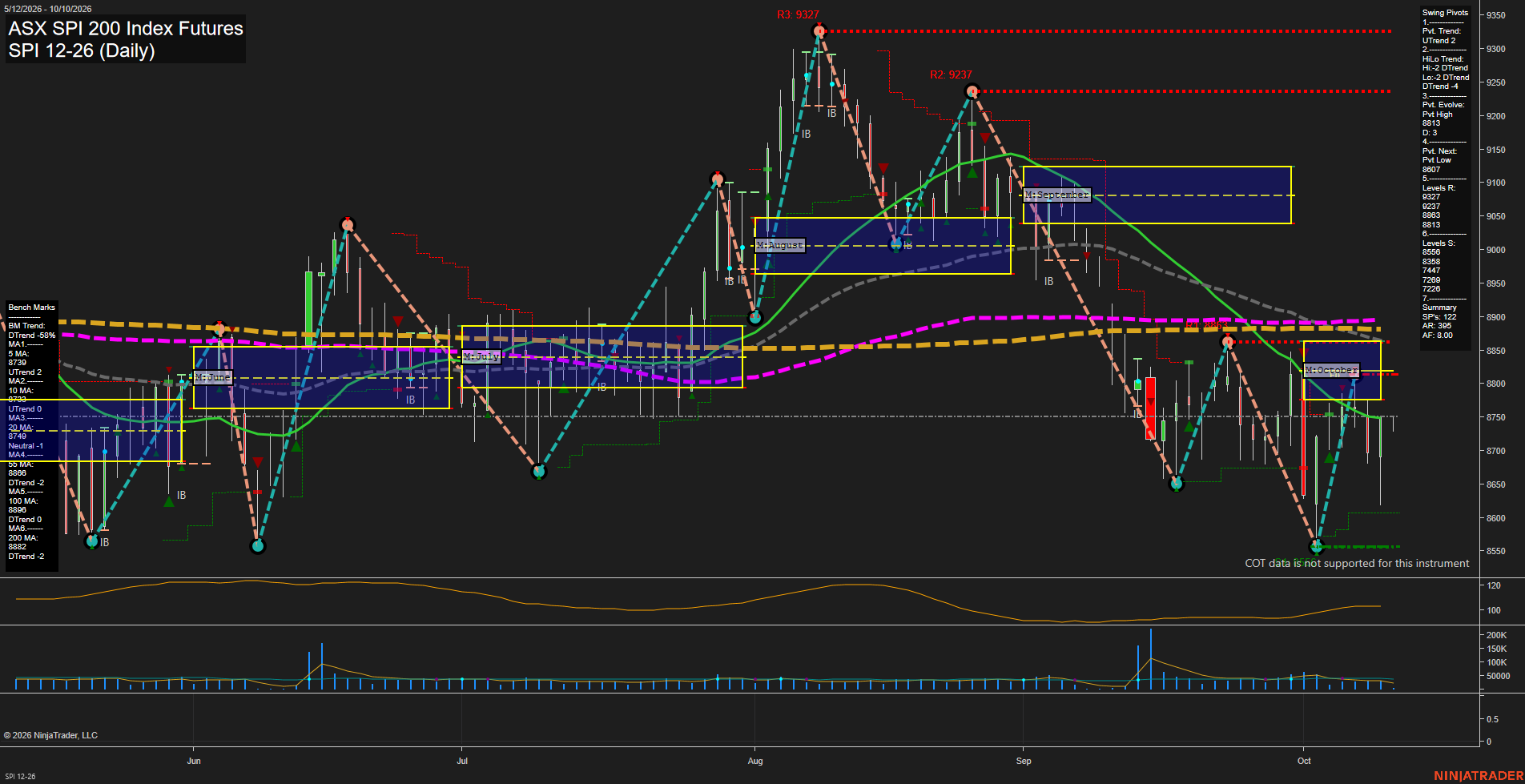This screenshot has height=784, width=1525.
Task: Select the swing high pivot circle at 9237
Action: [x=972, y=91]
